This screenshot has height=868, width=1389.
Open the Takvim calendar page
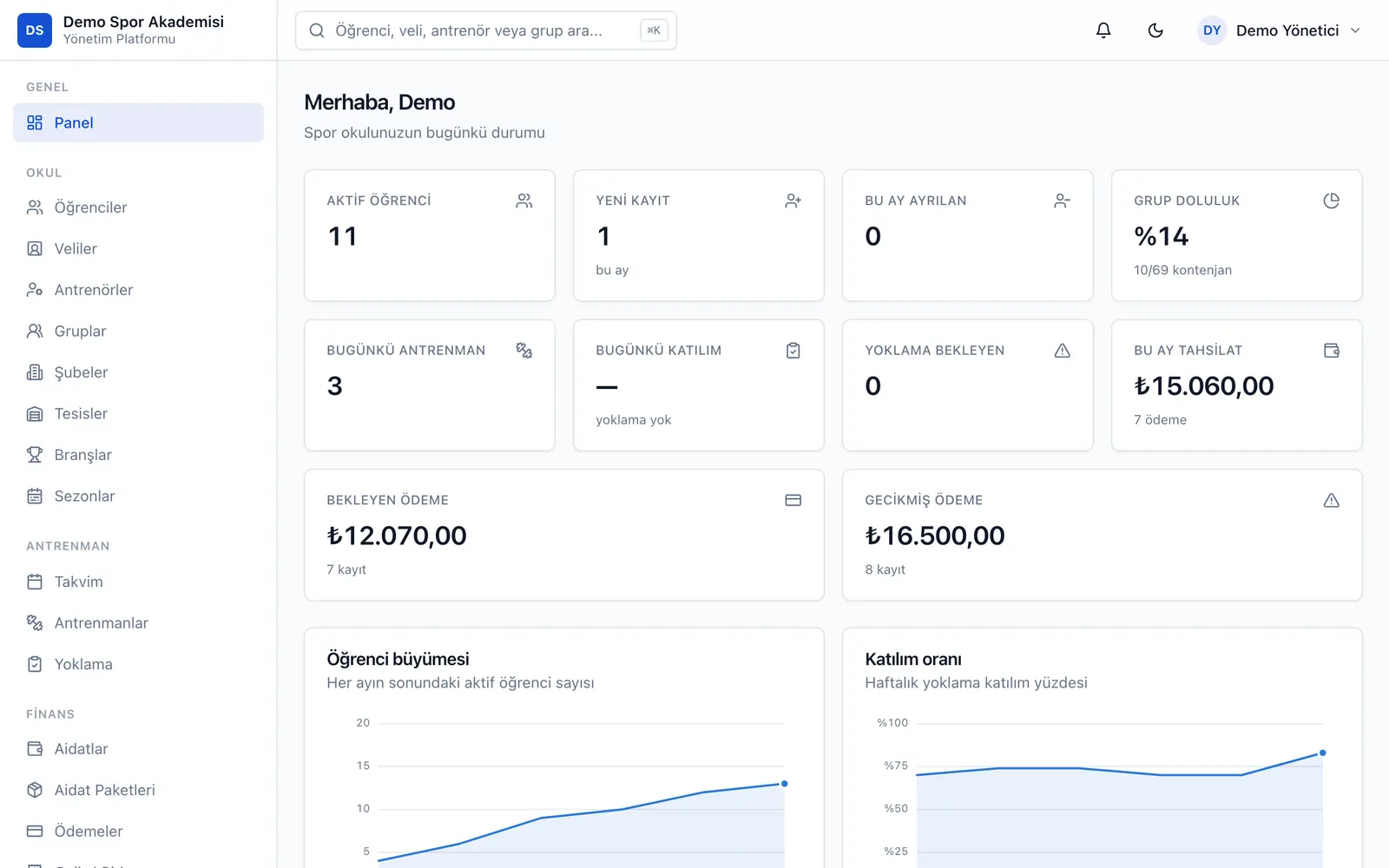(139, 582)
